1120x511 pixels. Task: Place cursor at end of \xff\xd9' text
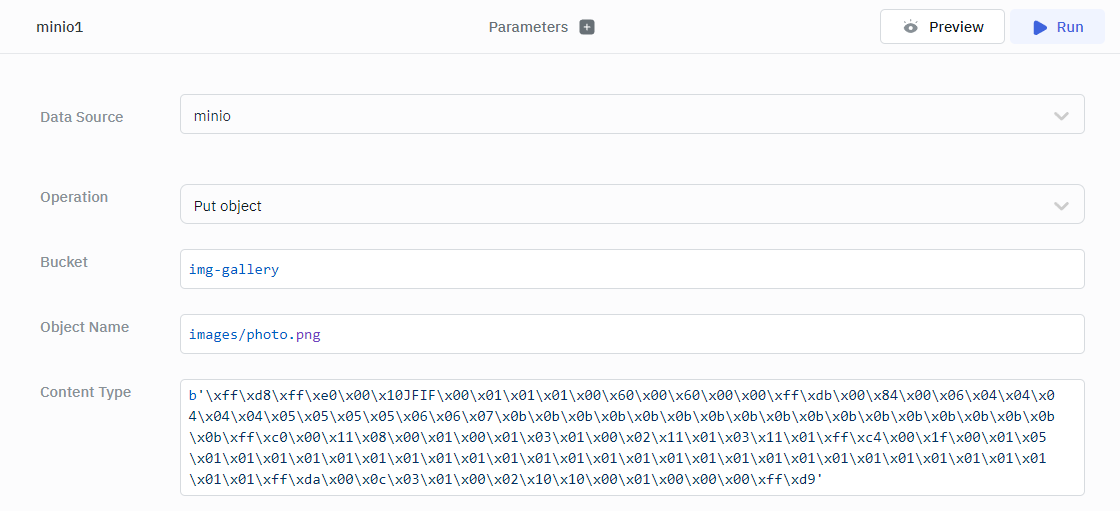pyautogui.click(x=825, y=479)
